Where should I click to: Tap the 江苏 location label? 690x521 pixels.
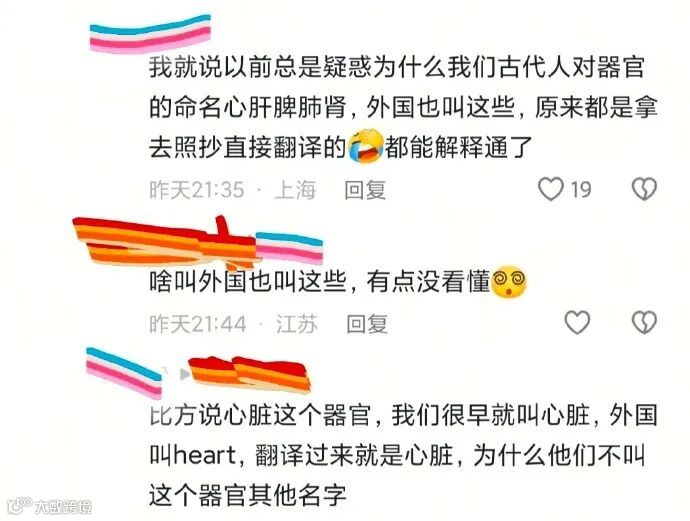[297, 324]
